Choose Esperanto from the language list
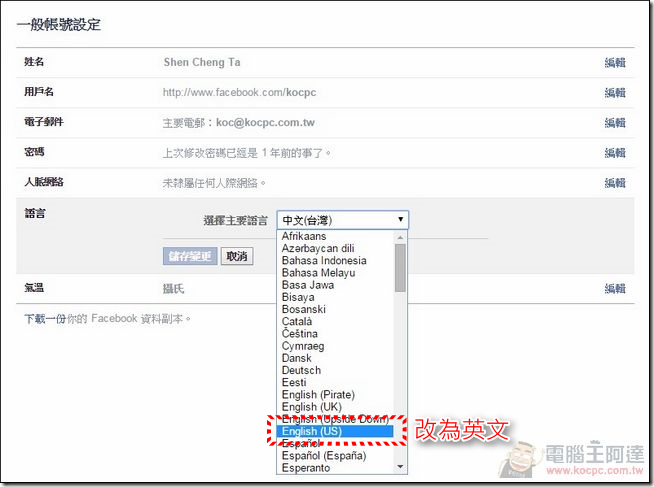This screenshot has height=487, width=654. [x=306, y=468]
